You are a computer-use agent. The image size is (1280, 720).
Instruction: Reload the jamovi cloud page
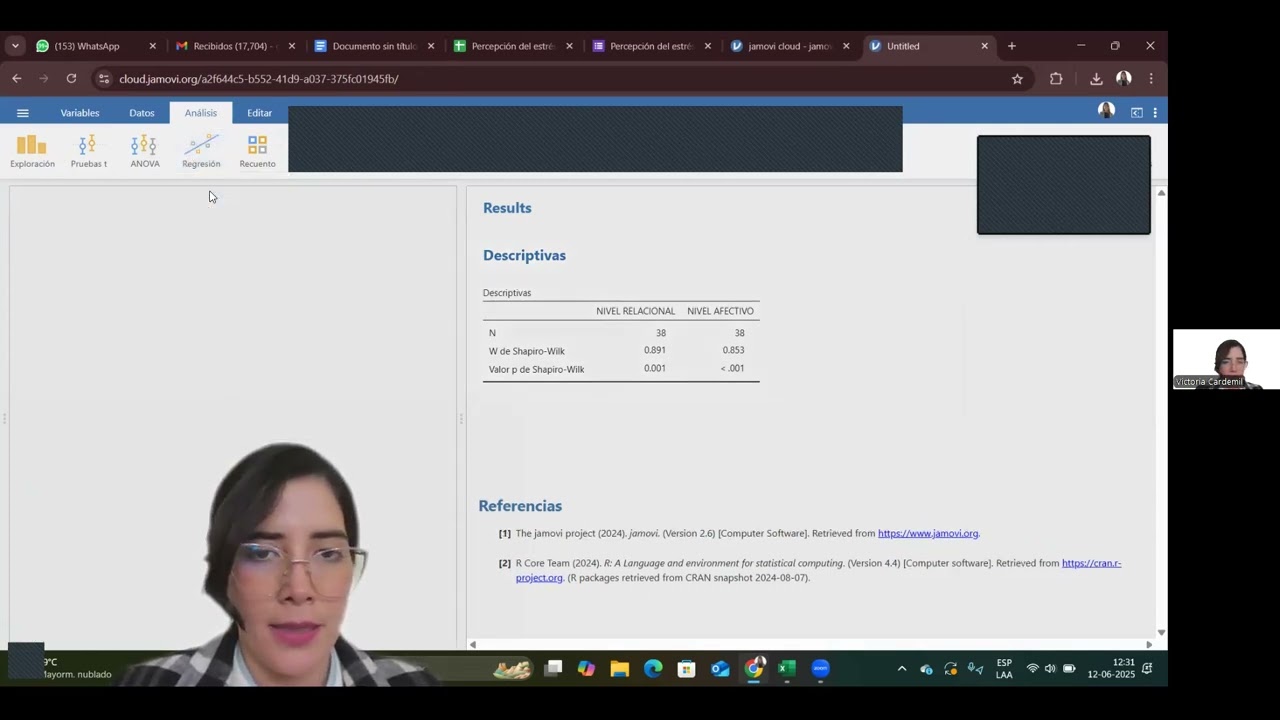pos(71,78)
